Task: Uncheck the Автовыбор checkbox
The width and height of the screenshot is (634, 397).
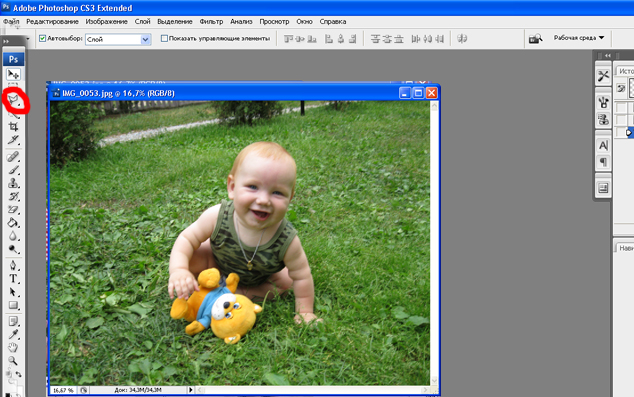Action: pyautogui.click(x=42, y=38)
